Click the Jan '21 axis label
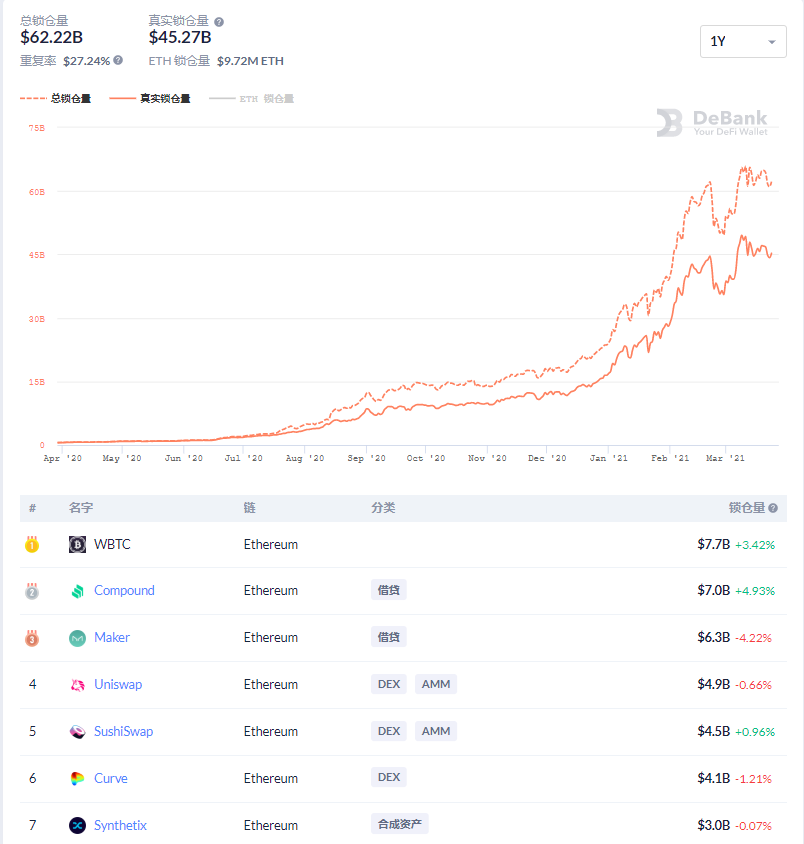Screen dimensions: 804x844 pos(609,458)
